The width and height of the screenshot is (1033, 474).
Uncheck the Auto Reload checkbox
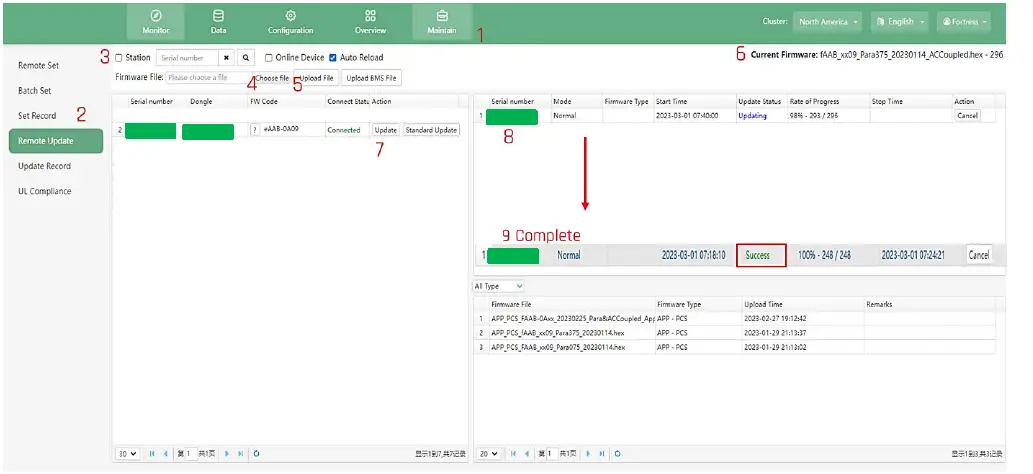point(333,58)
